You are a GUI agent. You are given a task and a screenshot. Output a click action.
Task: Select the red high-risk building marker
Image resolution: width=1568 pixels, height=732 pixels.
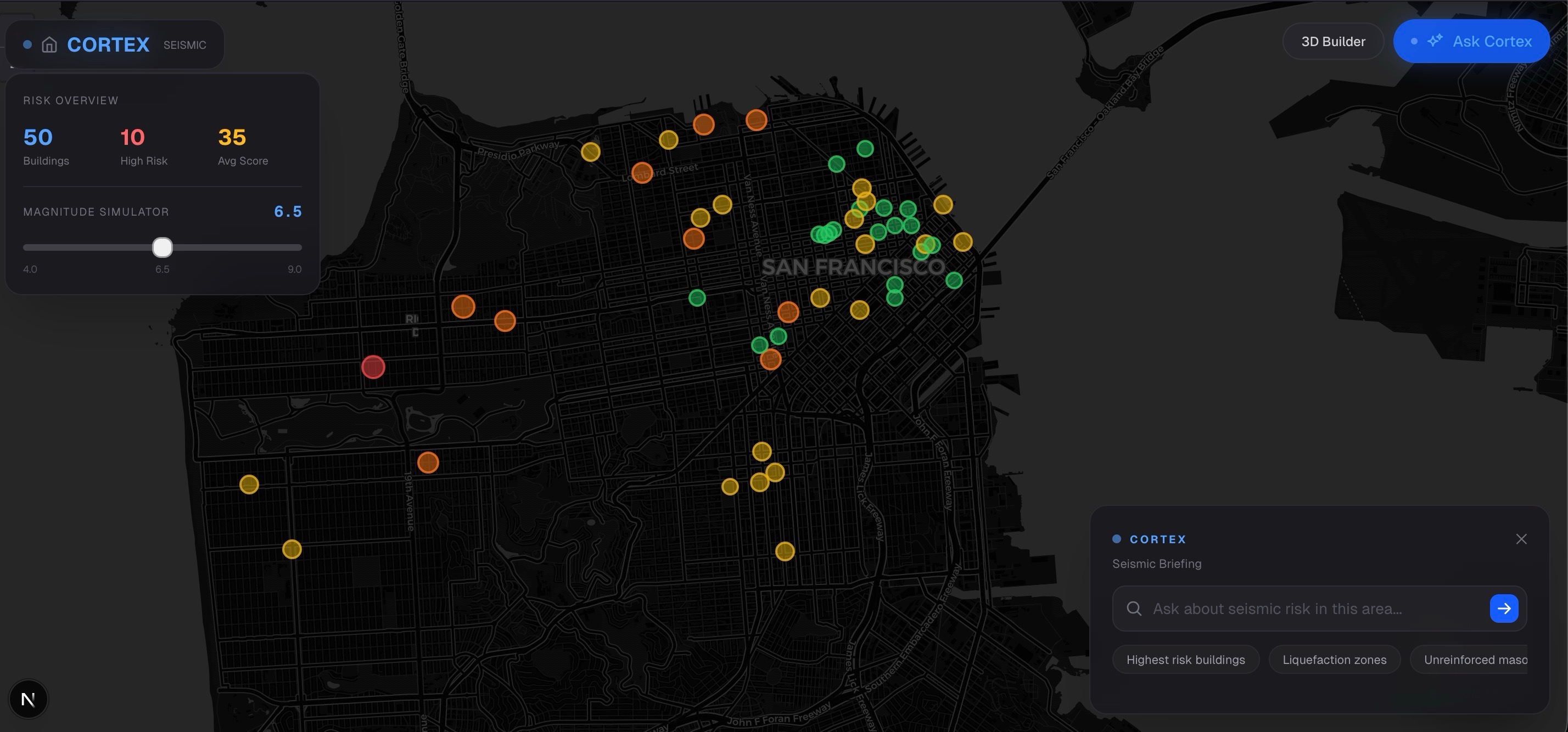373,367
